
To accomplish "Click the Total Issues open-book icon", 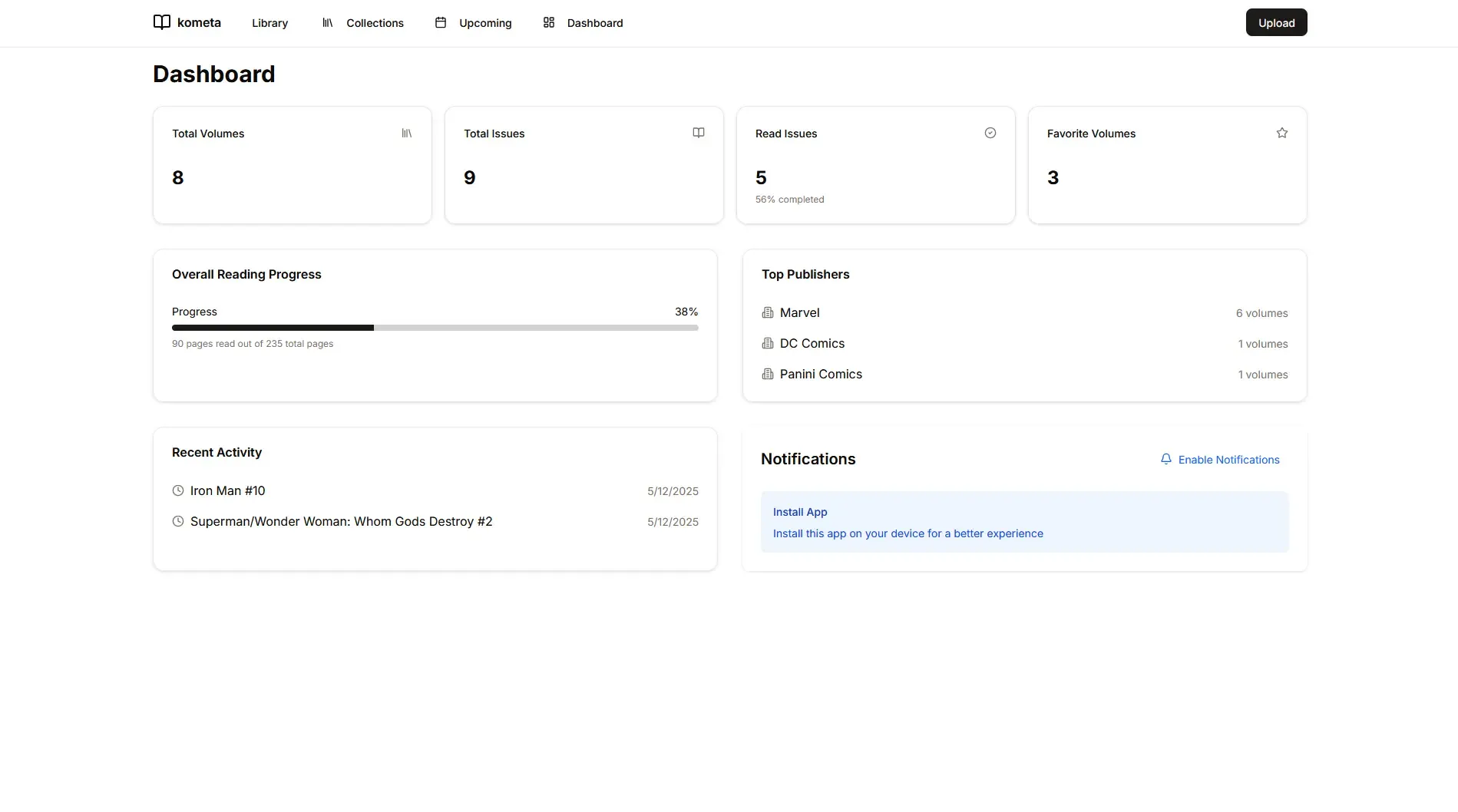I will [699, 133].
